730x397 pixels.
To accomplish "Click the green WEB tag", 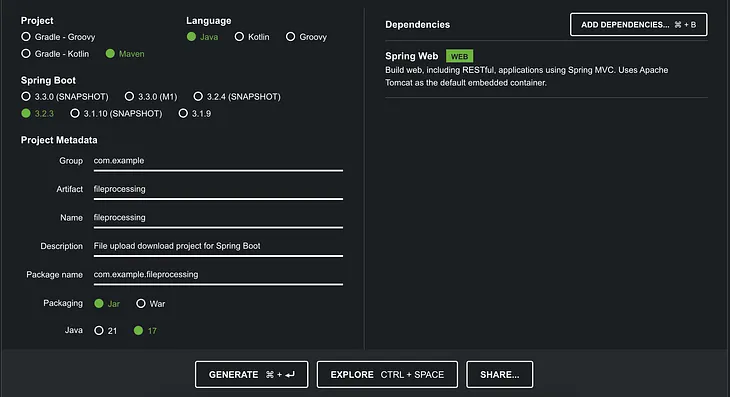I will (459, 56).
